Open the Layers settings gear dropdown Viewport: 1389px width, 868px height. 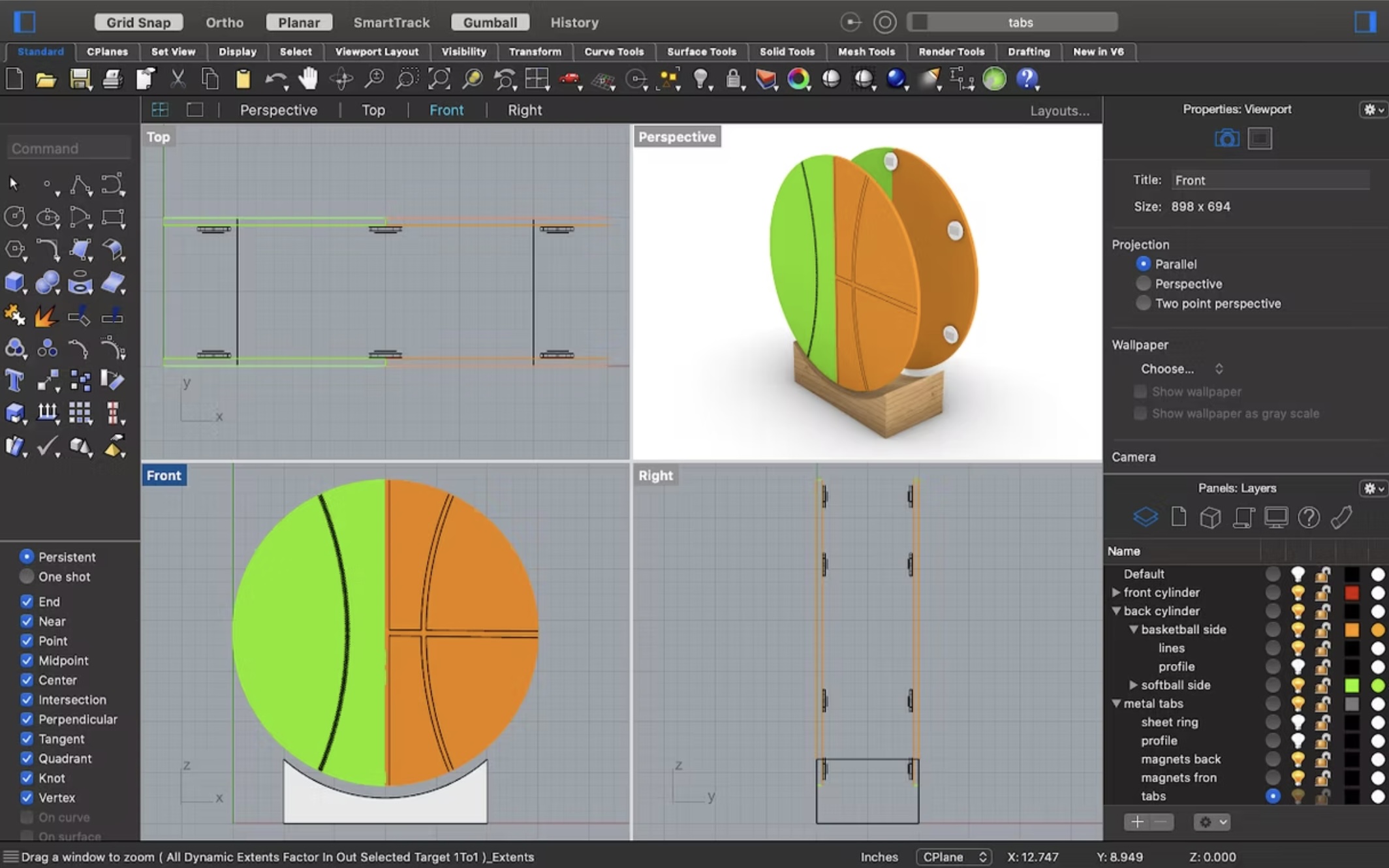[1212, 822]
